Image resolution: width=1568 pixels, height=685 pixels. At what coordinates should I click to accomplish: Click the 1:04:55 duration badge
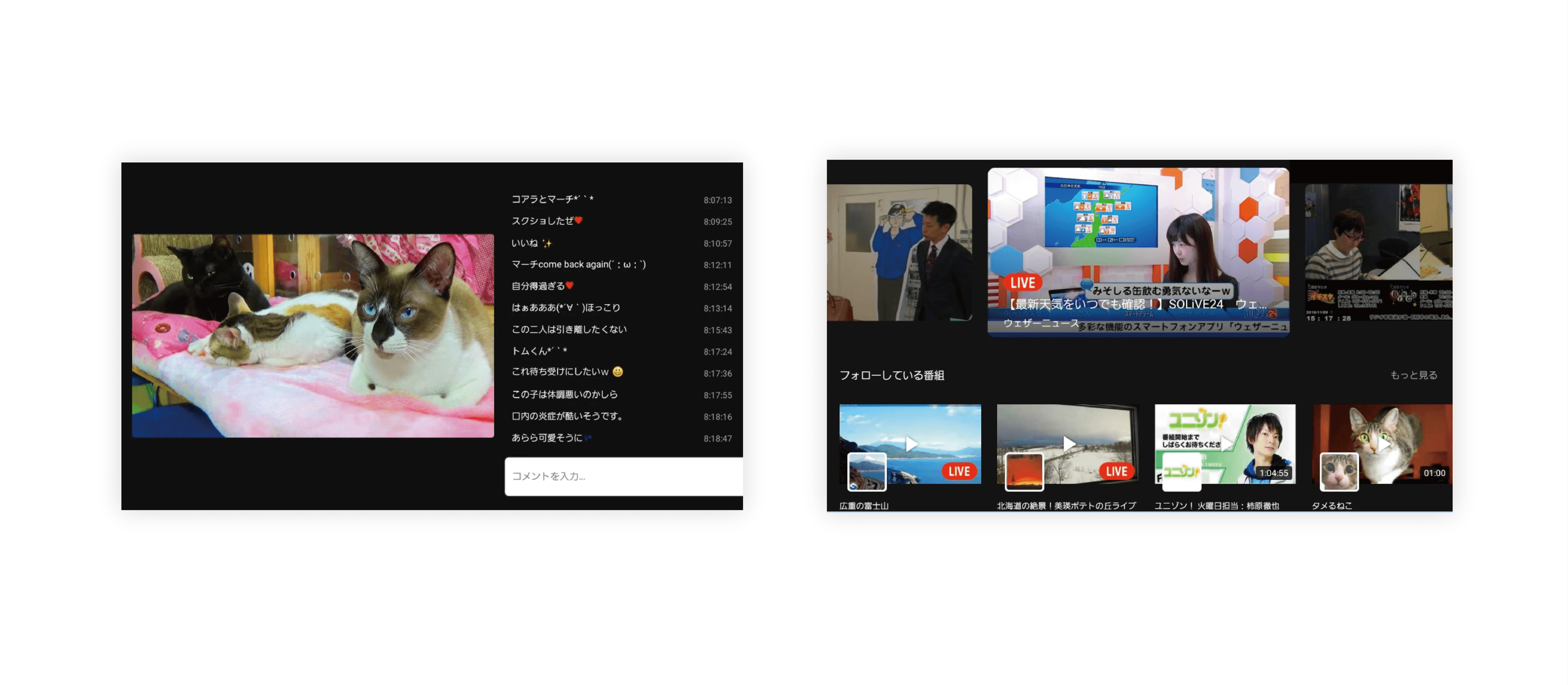coord(1274,473)
